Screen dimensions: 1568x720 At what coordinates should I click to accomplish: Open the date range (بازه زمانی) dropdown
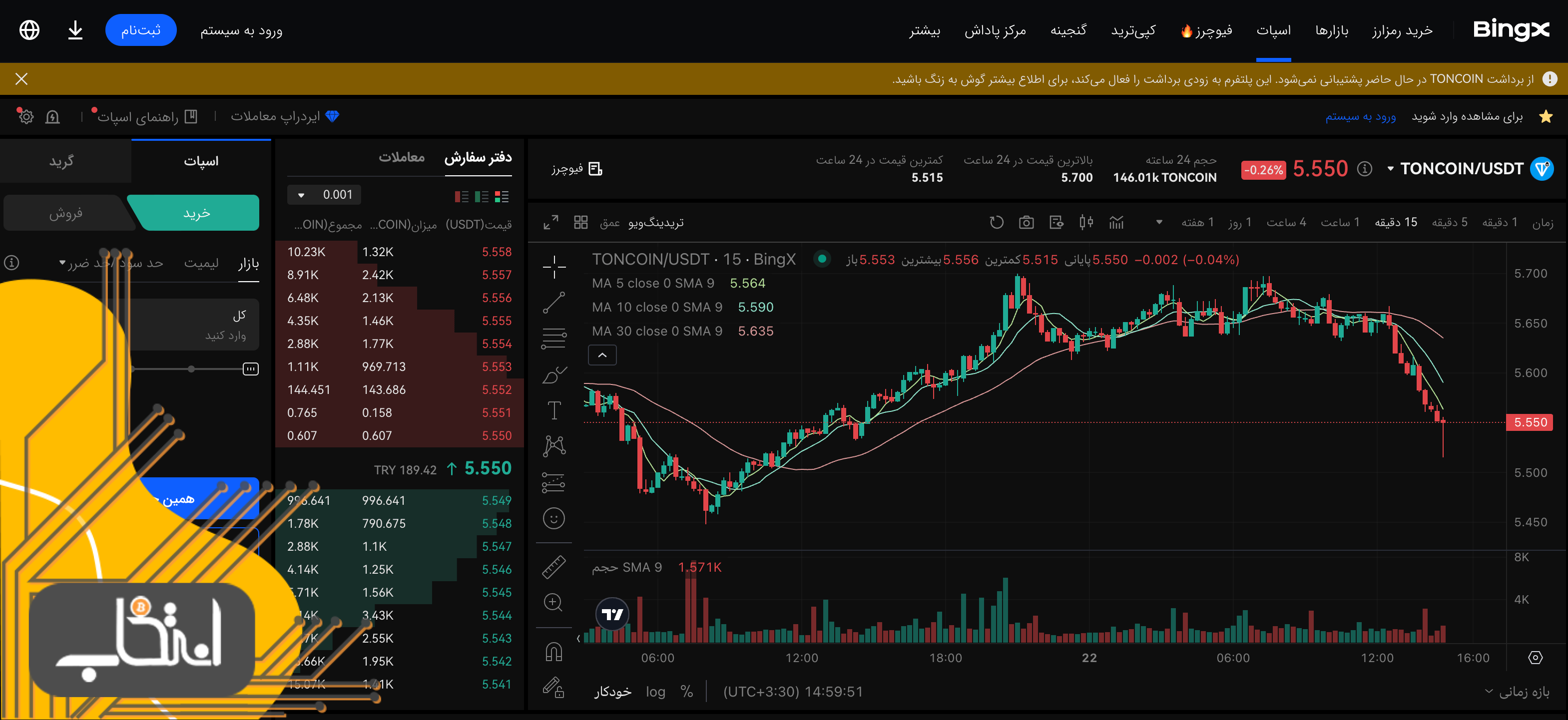click(x=1518, y=692)
